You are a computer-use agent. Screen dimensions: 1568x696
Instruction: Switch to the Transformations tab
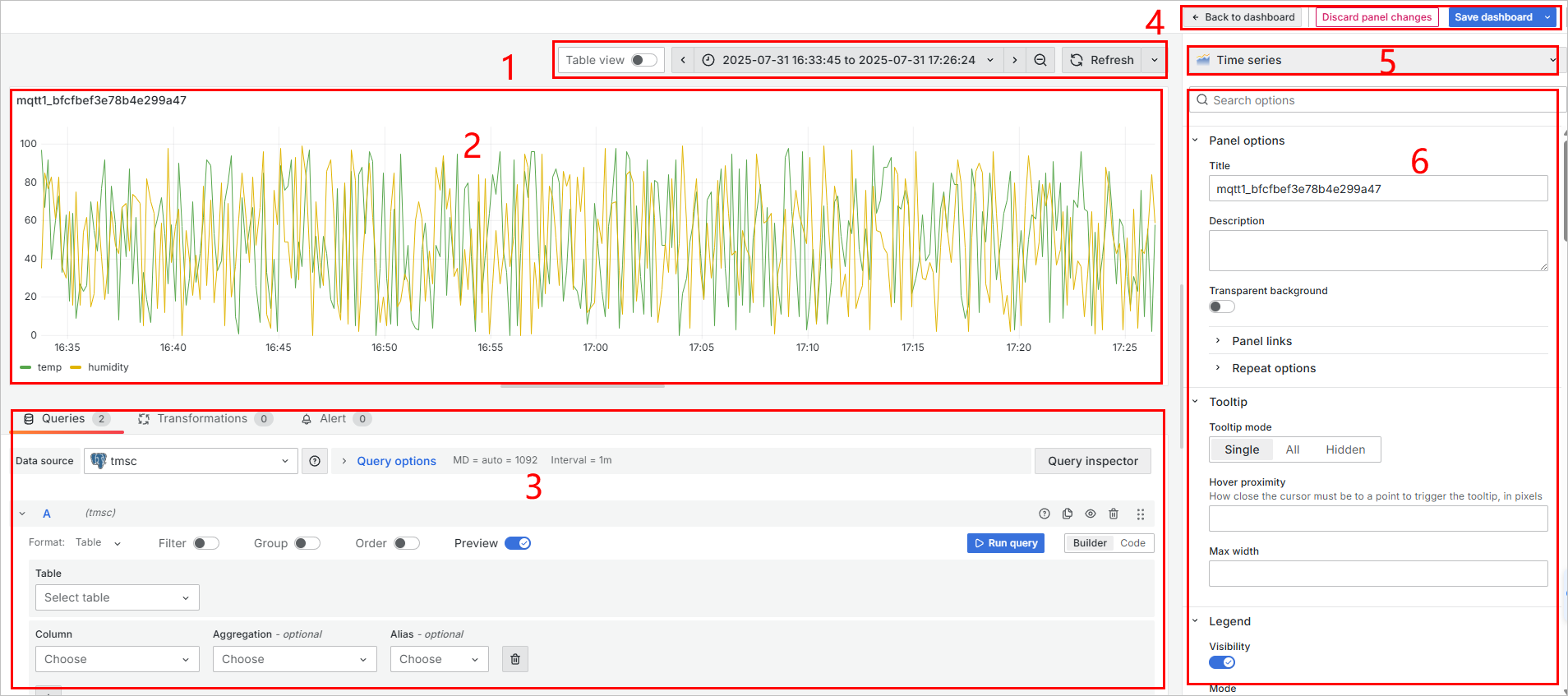point(202,419)
